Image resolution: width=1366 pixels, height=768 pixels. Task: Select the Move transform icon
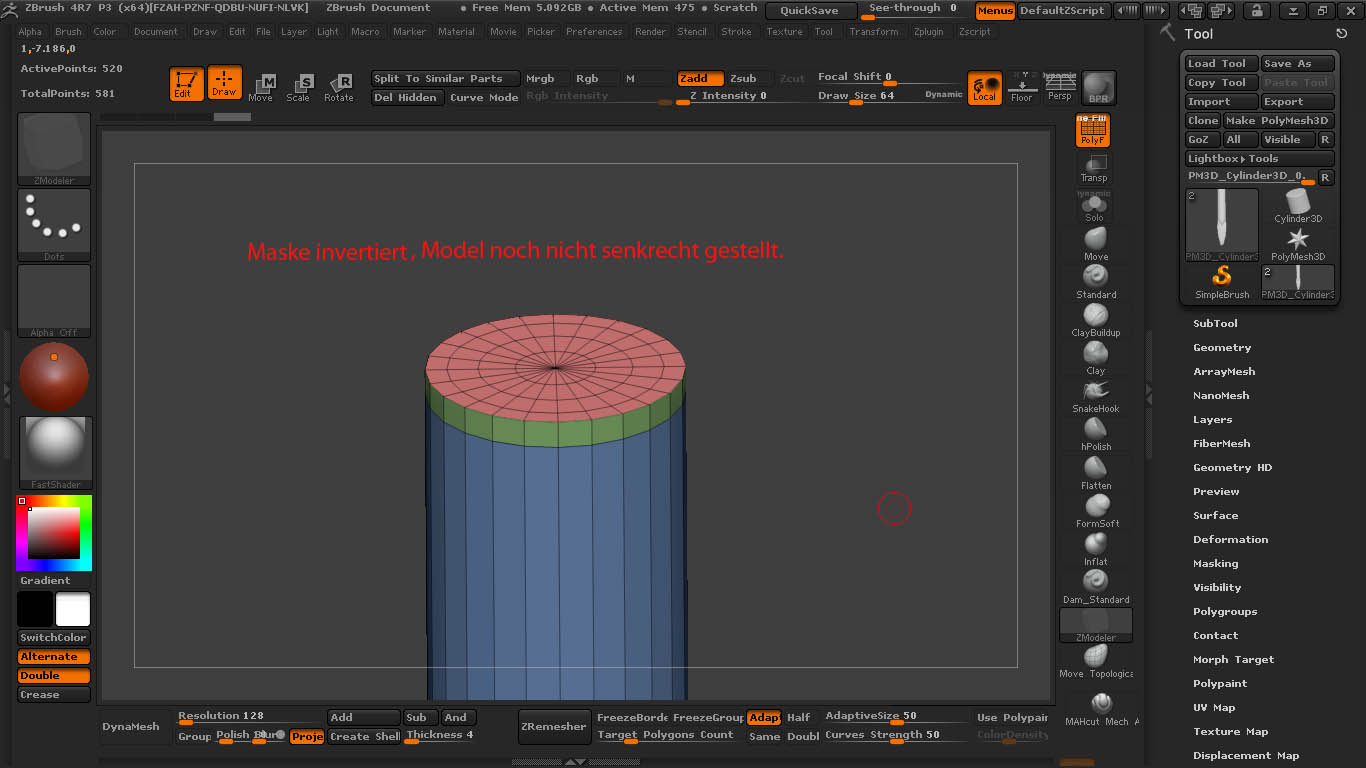[261, 87]
